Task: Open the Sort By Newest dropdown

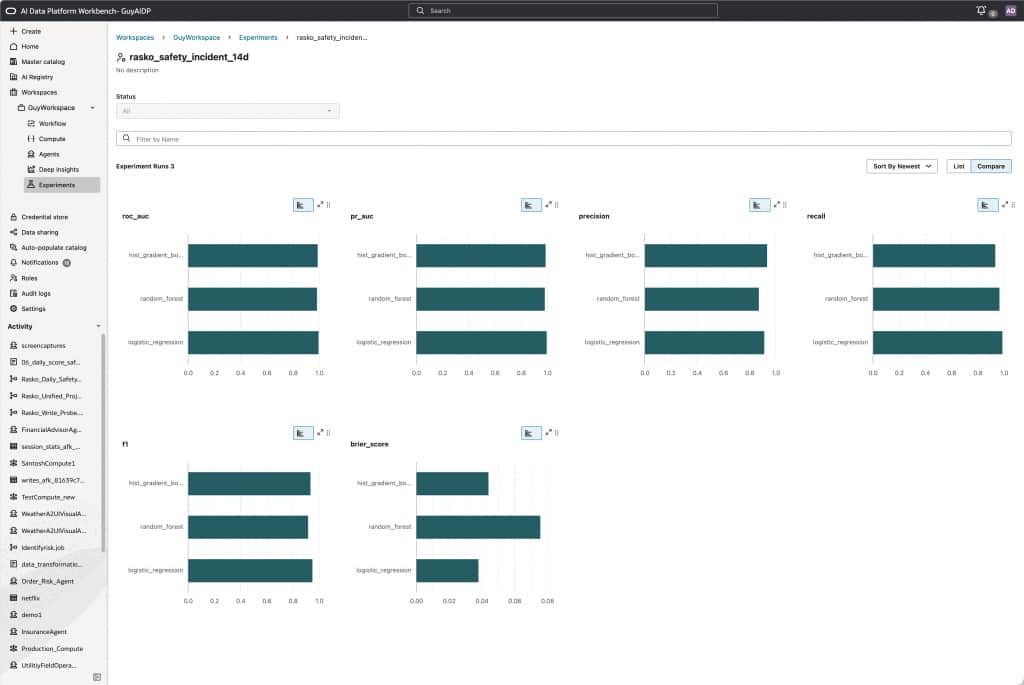Action: coord(902,167)
